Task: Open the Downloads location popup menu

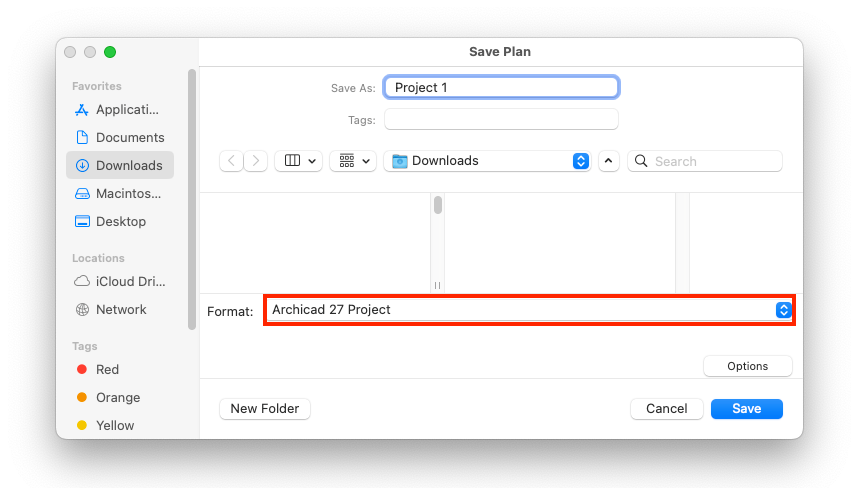Action: click(487, 161)
